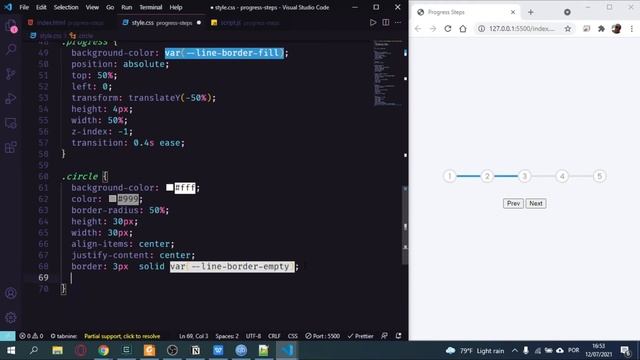
Task: Run the file with the play icon
Action: (x=373, y=22)
